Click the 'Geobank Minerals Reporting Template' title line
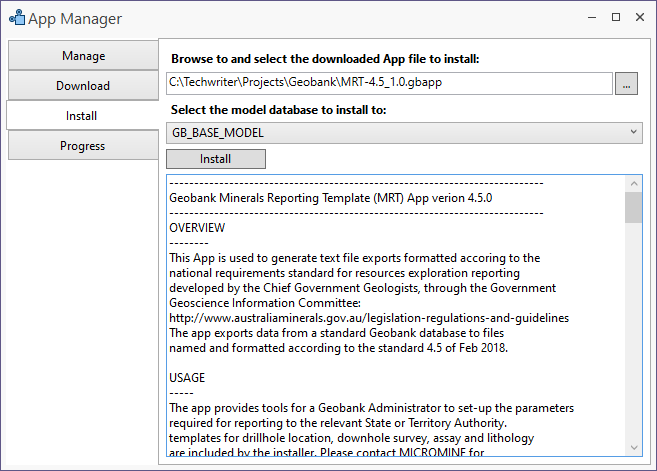Screen dimensions: 657x471 331,198
